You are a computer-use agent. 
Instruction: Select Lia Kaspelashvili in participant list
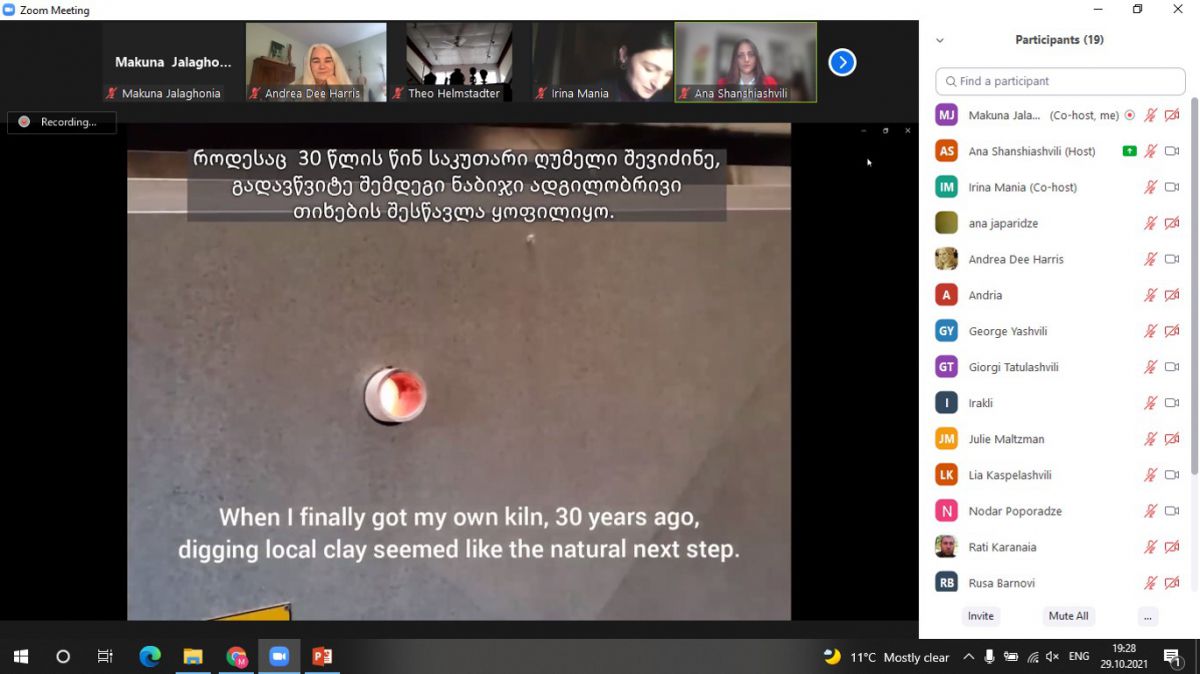[1009, 475]
